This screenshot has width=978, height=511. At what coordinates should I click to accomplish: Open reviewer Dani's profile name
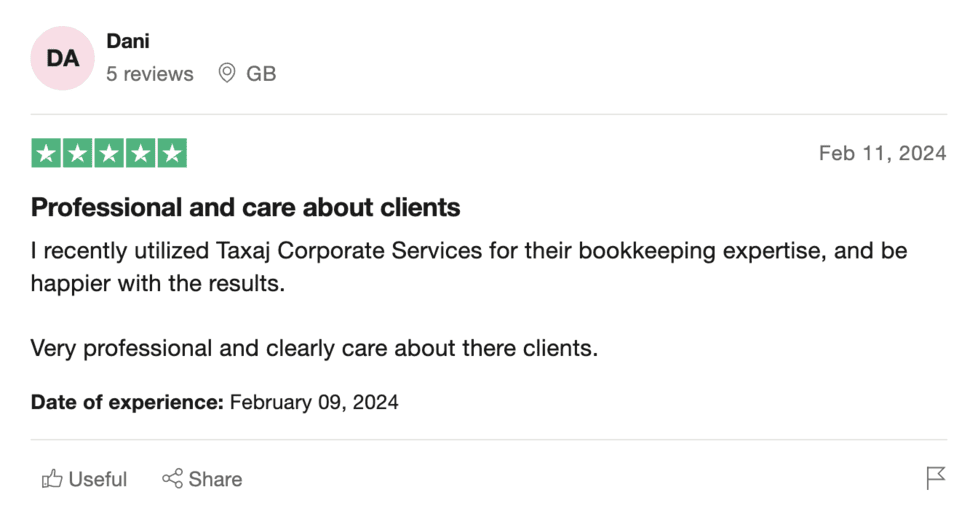point(128,41)
